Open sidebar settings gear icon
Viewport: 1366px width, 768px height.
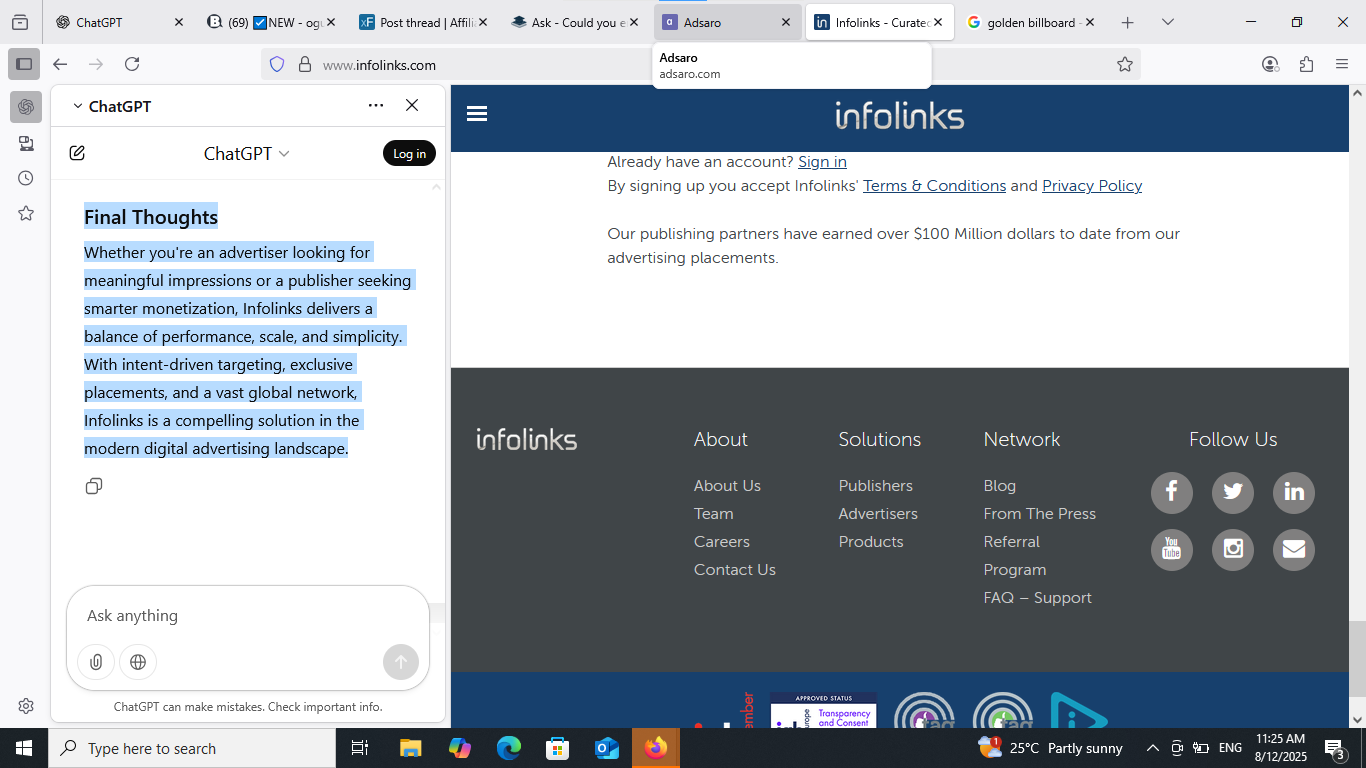click(x=26, y=706)
